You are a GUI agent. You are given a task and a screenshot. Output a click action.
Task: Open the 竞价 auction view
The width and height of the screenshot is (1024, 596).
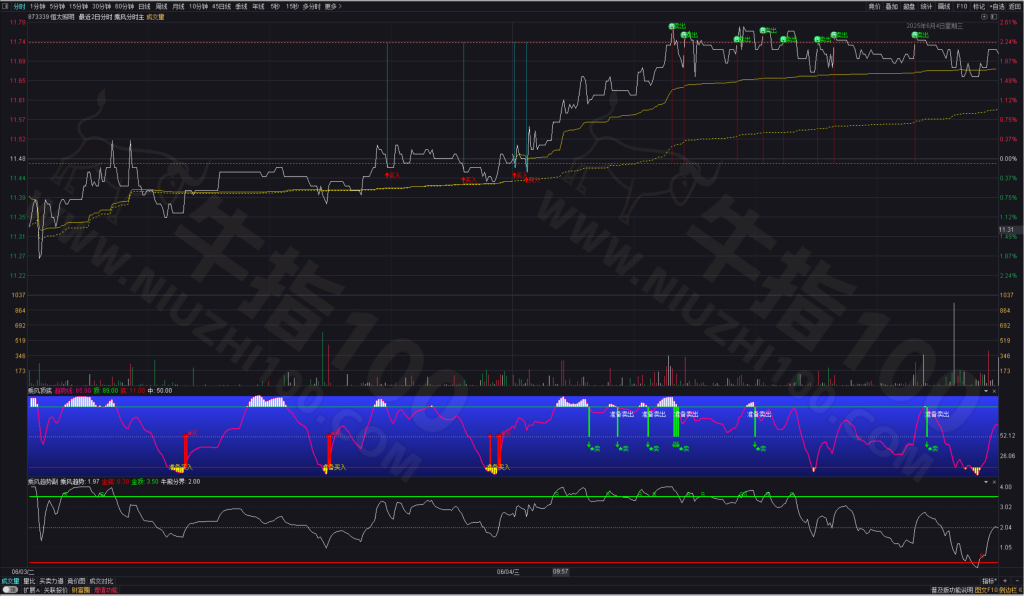coord(874,7)
